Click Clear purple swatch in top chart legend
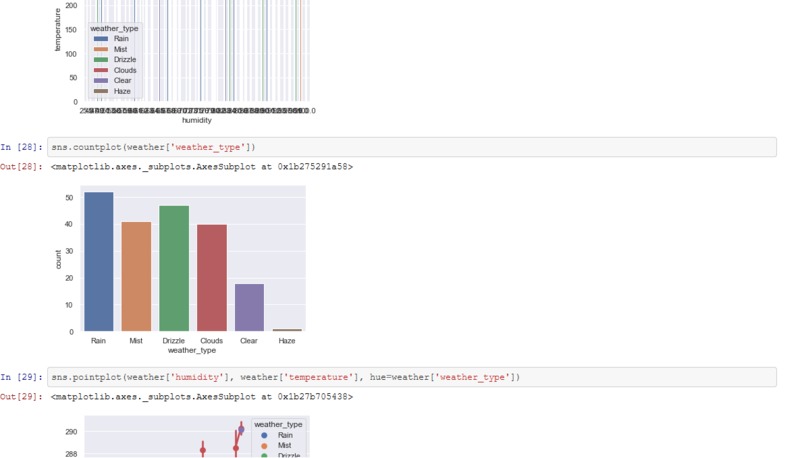 [101, 81]
